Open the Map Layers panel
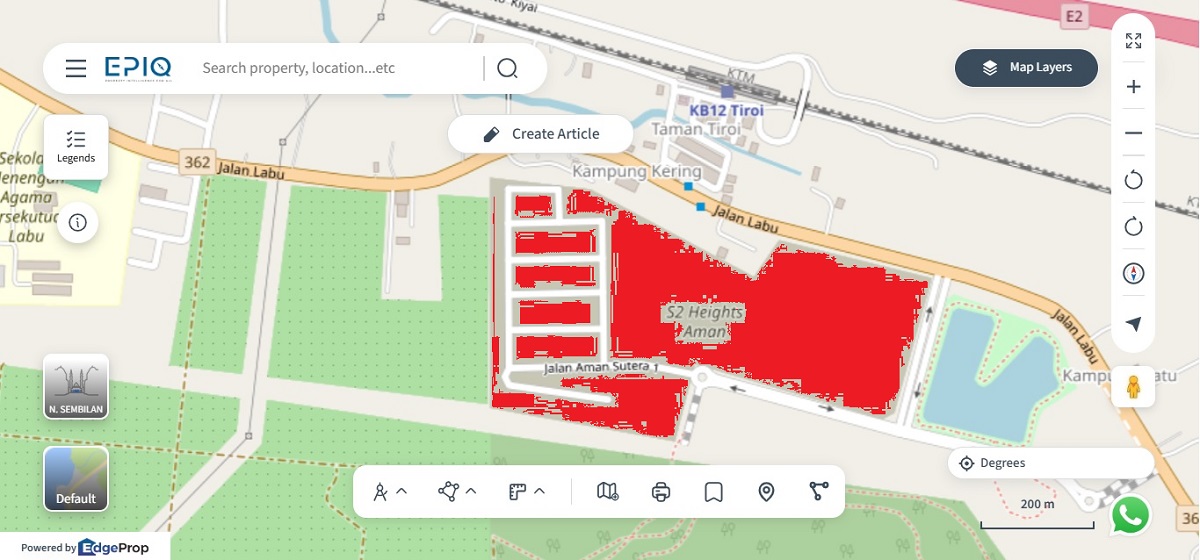The image size is (1200, 560). click(x=1026, y=68)
